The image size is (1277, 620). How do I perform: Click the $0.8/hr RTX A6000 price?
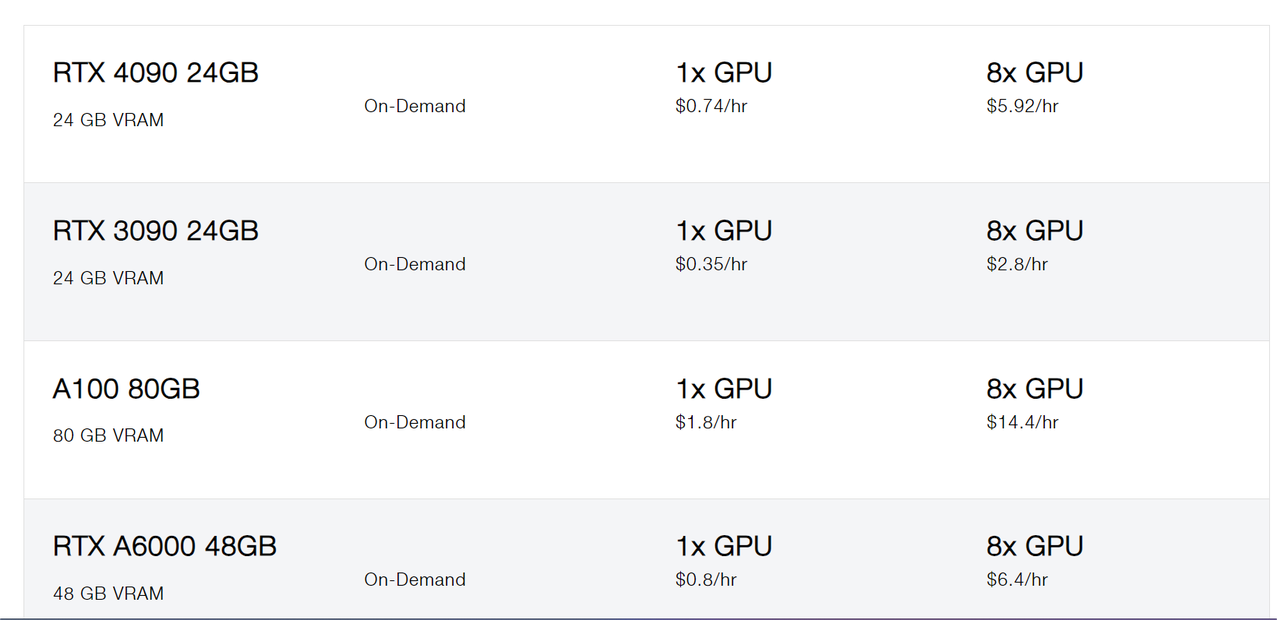click(706, 580)
